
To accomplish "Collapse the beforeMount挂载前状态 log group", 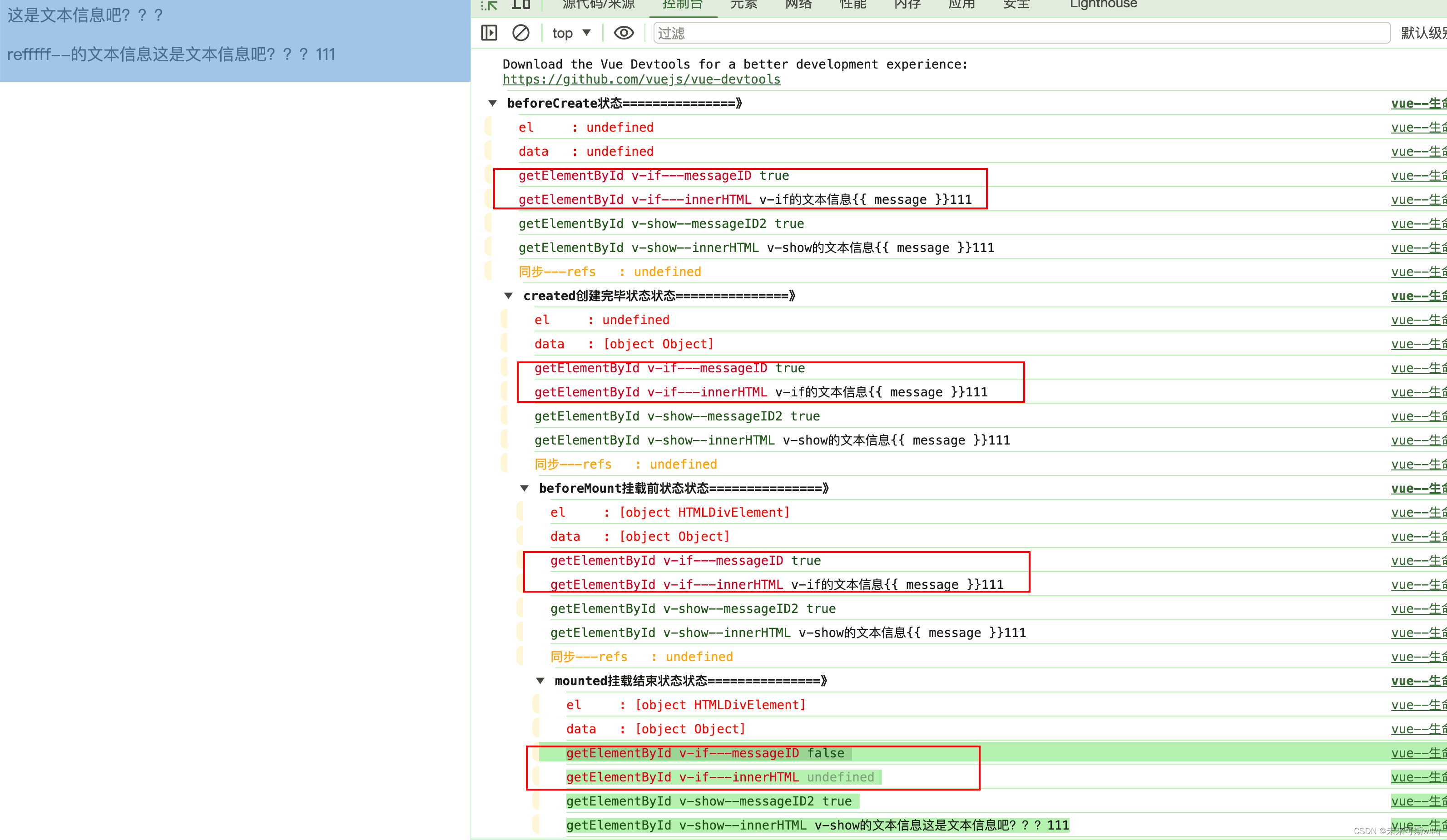I will click(524, 488).
